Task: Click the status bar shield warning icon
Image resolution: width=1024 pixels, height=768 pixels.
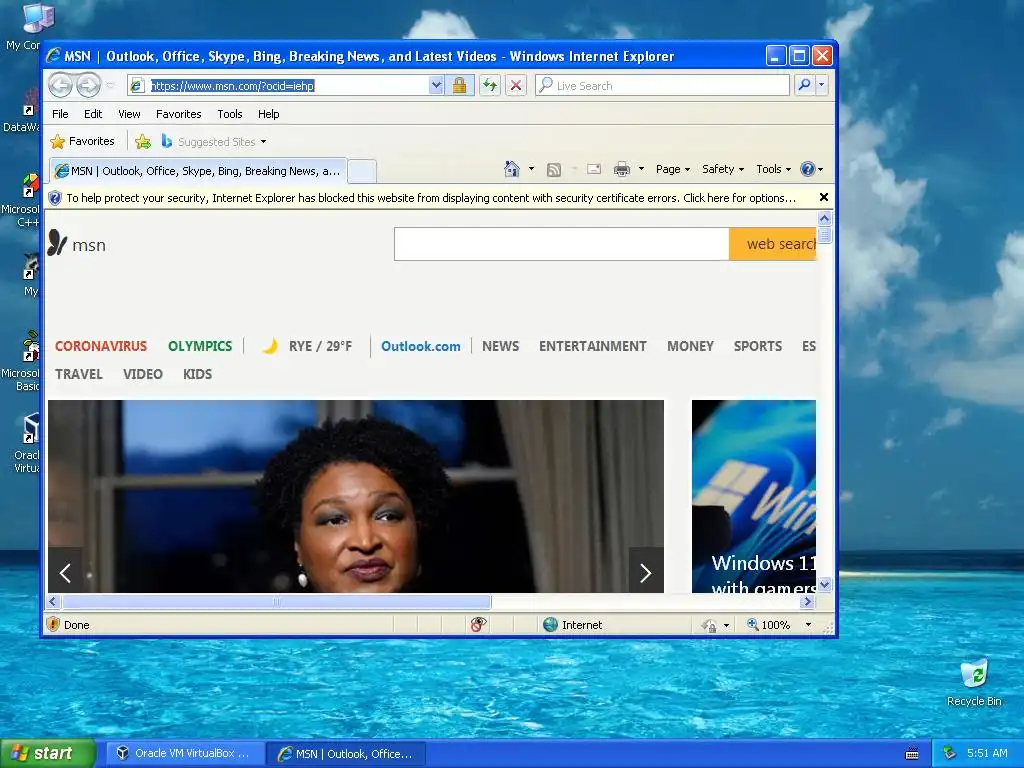Action: pos(53,624)
